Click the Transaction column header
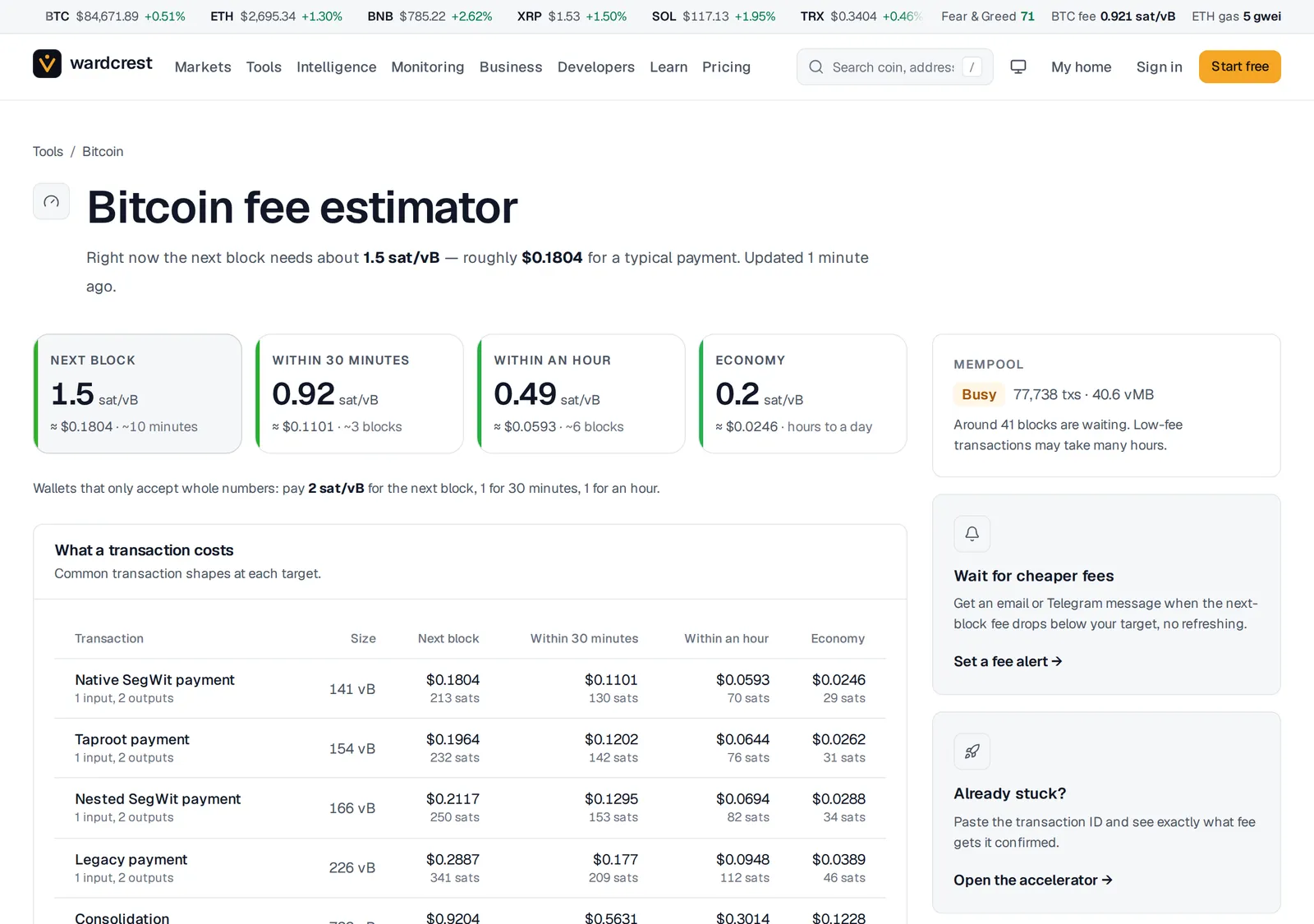The height and width of the screenshot is (924, 1314). pos(109,639)
